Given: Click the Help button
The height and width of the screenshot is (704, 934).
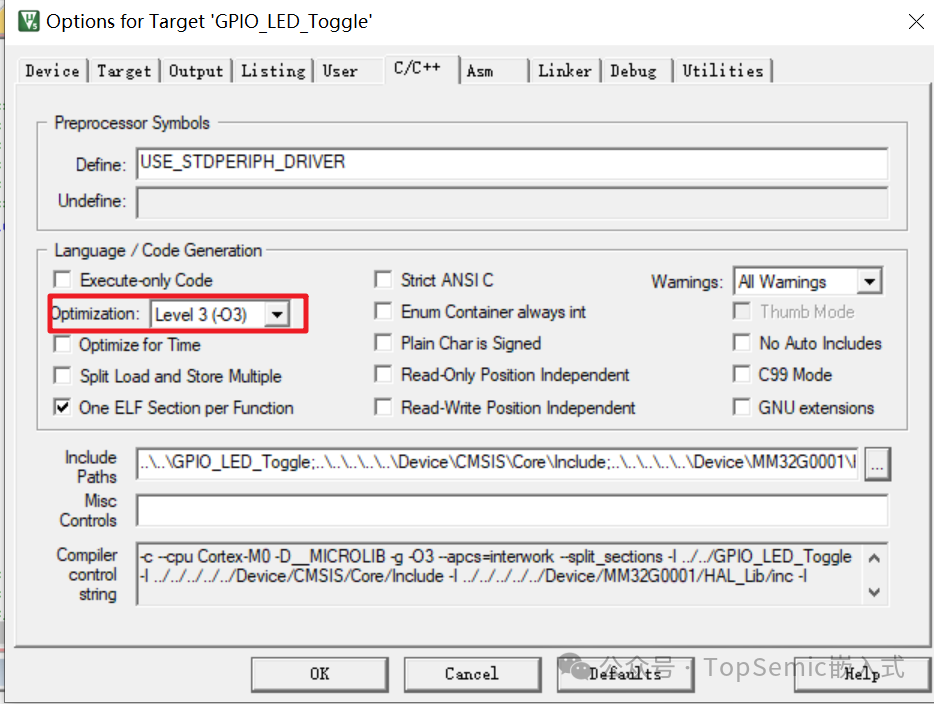Looking at the screenshot, I should 862,674.
